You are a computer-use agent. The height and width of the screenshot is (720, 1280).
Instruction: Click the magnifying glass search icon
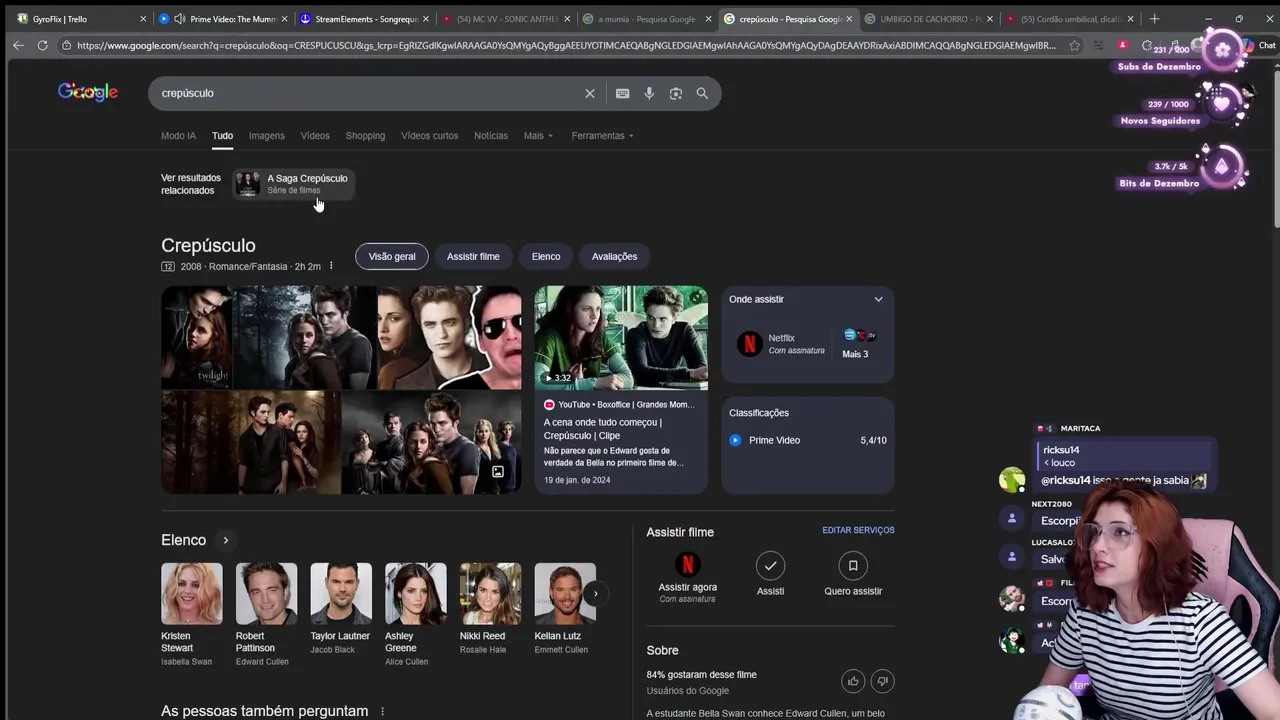pyautogui.click(x=702, y=93)
